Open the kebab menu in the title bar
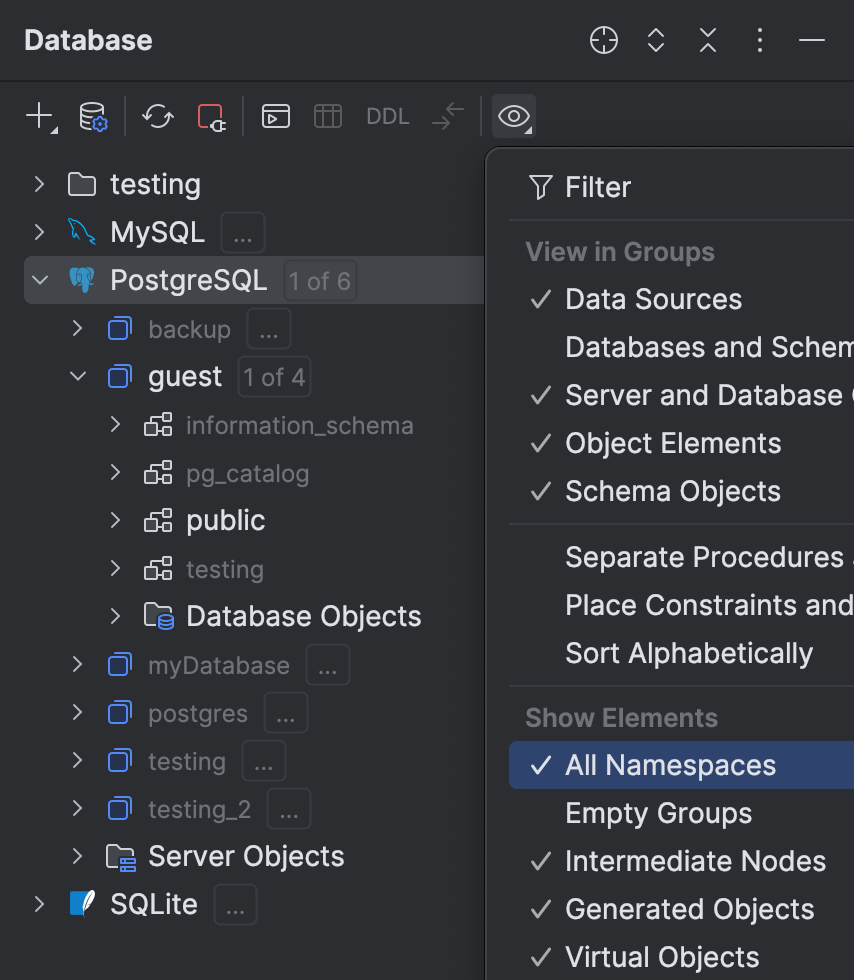 [760, 40]
